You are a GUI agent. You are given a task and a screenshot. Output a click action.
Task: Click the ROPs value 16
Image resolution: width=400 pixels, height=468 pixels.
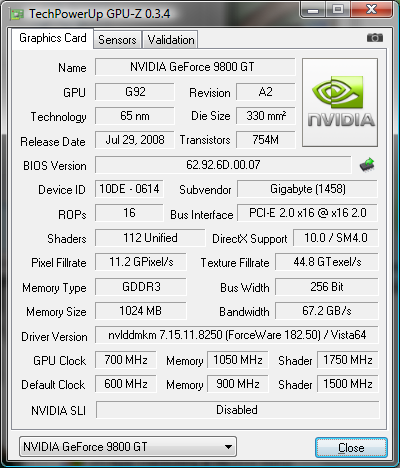(129, 213)
